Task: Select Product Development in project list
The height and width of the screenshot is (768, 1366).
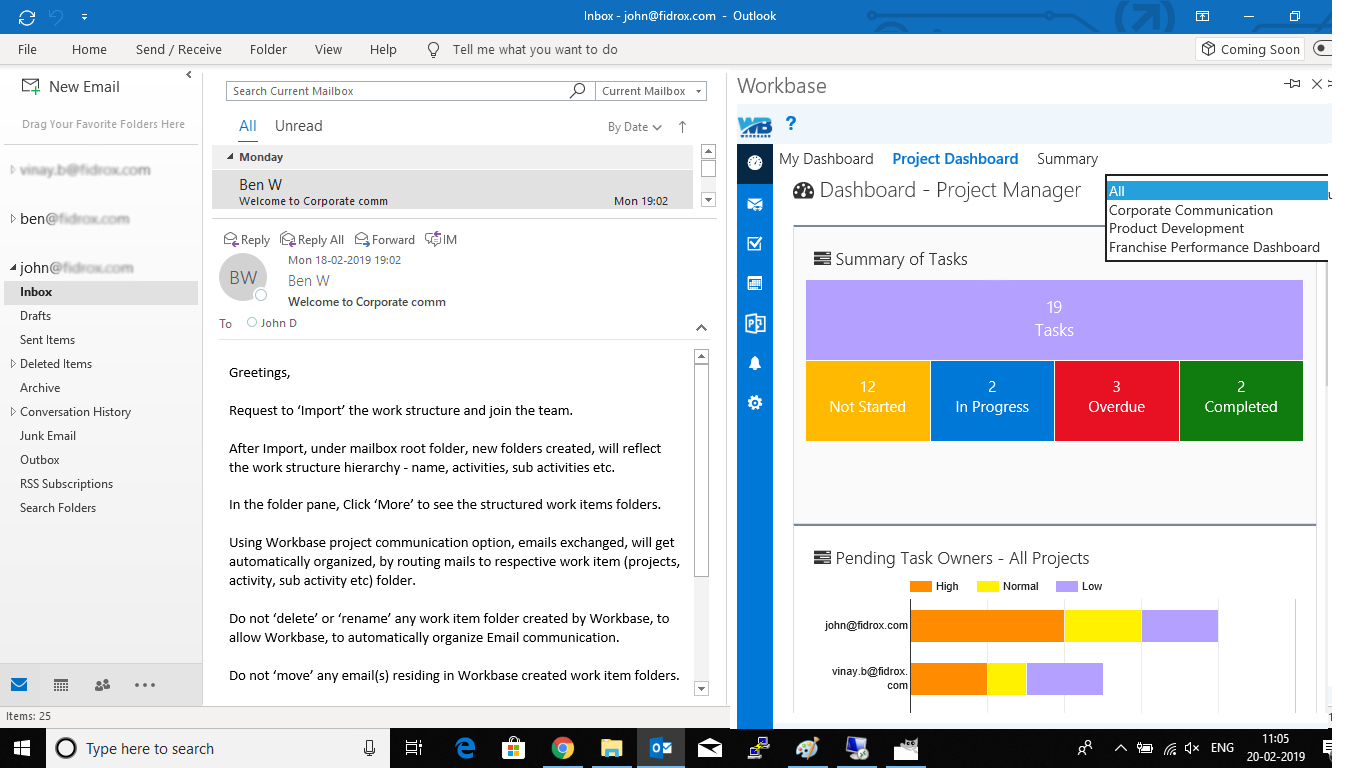Action: (x=1176, y=228)
